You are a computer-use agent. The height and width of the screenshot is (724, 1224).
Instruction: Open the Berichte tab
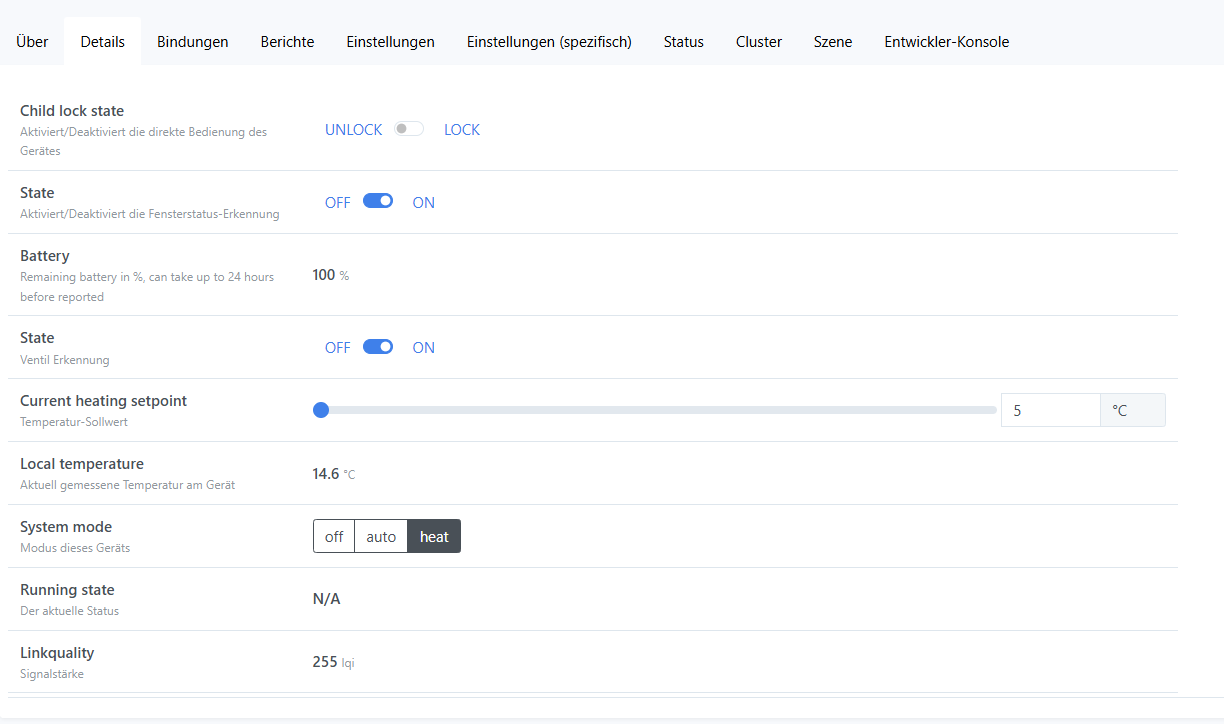tap(287, 42)
